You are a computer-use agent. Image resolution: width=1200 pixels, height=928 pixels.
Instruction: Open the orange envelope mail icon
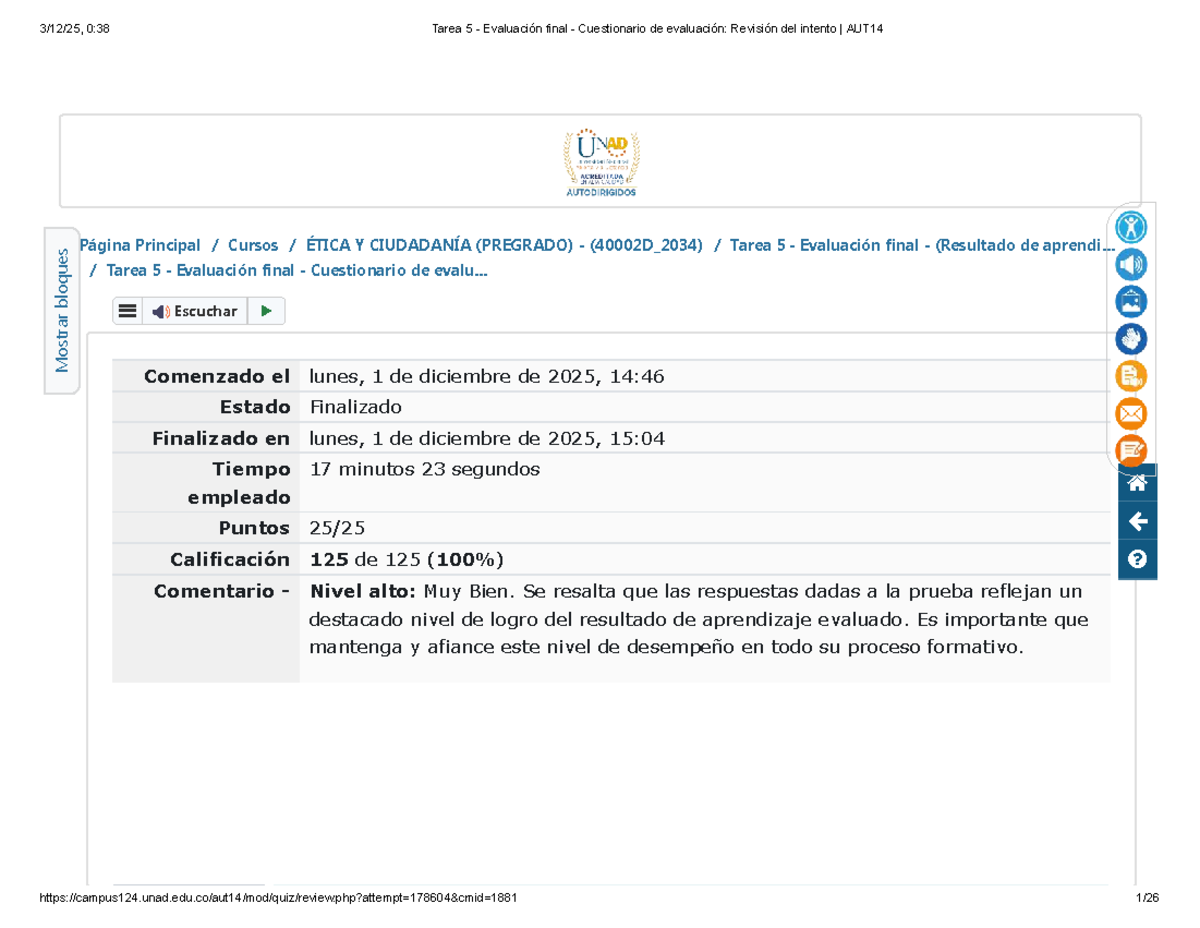point(1132,413)
